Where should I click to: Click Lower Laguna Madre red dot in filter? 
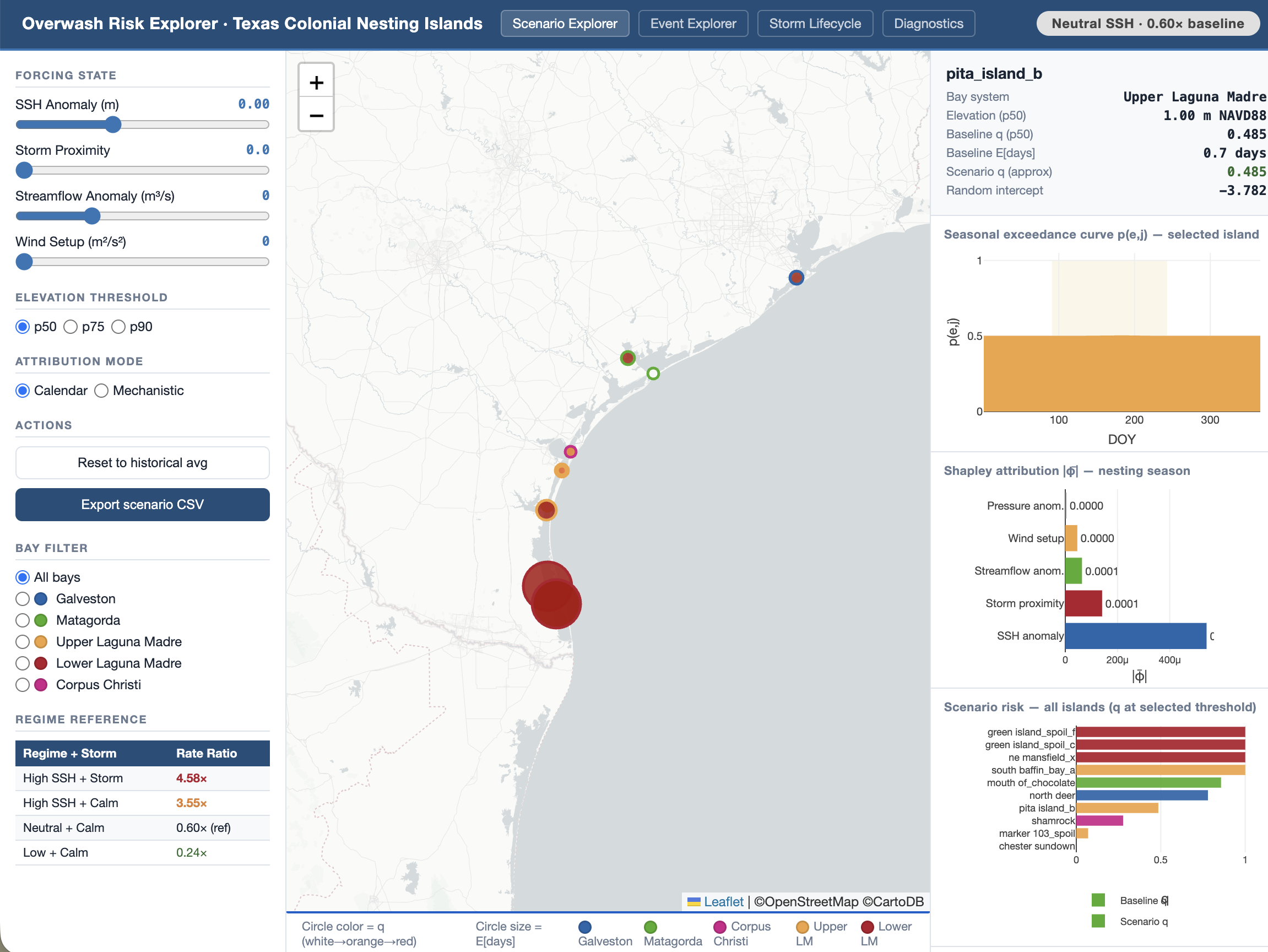coord(41,663)
